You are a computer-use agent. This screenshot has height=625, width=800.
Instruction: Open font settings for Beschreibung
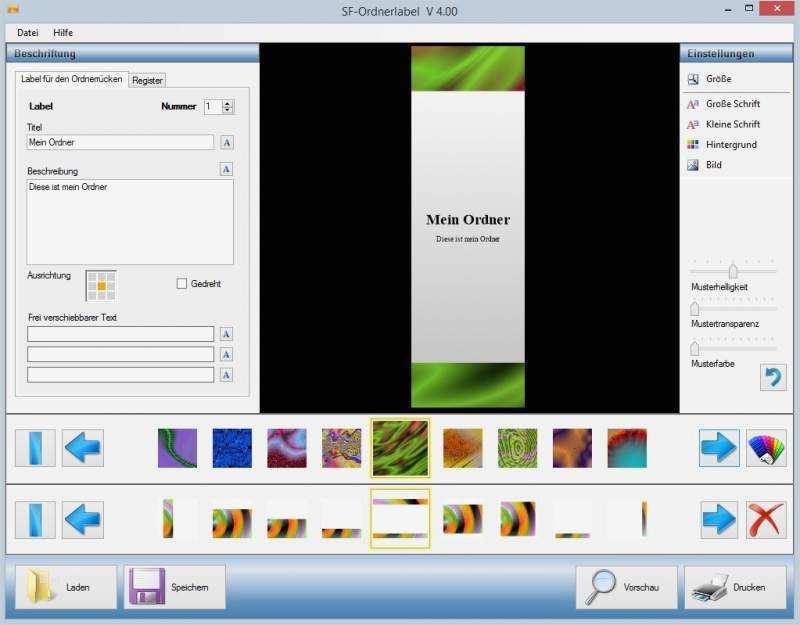tap(226, 169)
